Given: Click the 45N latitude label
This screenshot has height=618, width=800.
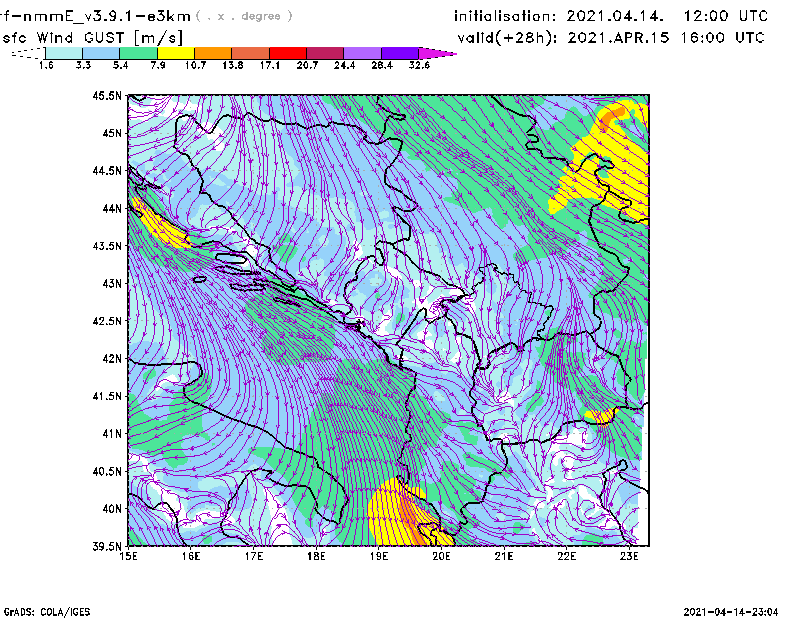Looking at the screenshot, I should coord(112,133).
